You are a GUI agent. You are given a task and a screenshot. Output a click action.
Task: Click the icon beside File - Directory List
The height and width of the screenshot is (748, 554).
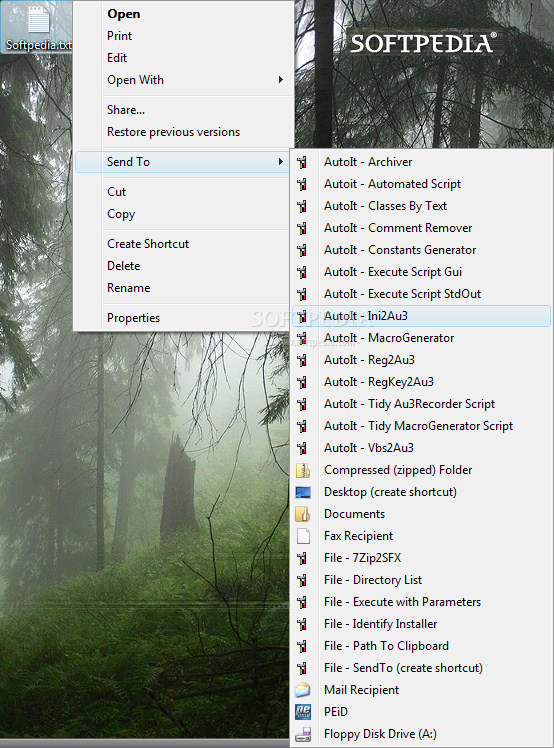(x=302, y=580)
